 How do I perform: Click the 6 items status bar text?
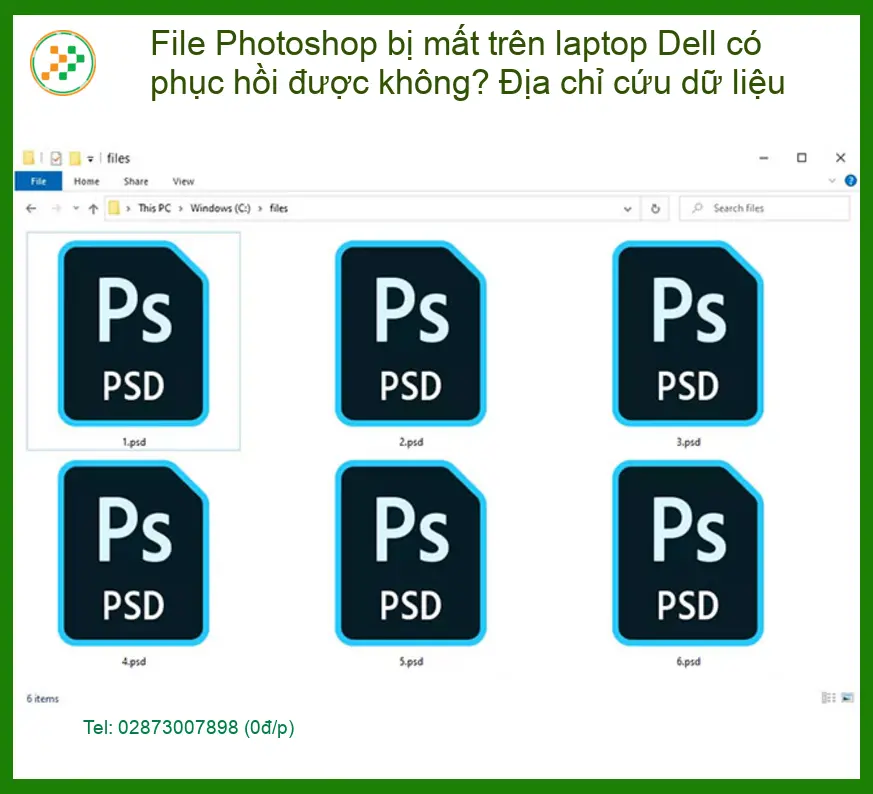pos(43,699)
